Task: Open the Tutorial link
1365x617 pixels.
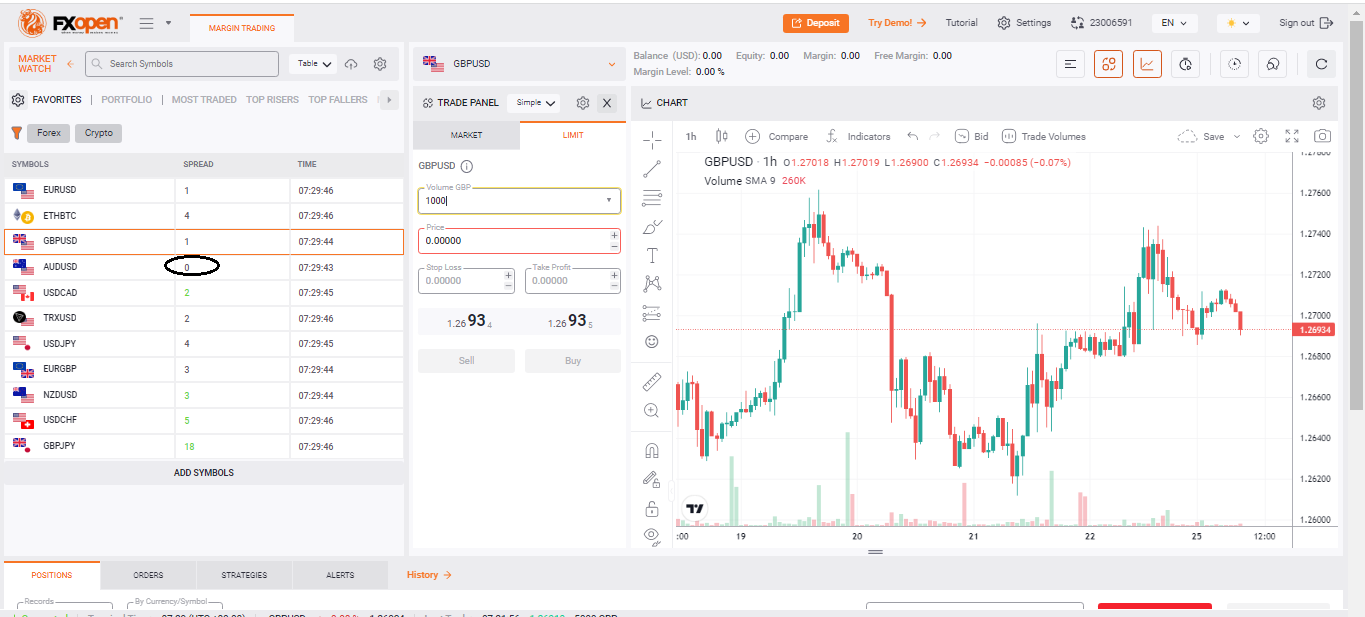Action: tap(962, 23)
